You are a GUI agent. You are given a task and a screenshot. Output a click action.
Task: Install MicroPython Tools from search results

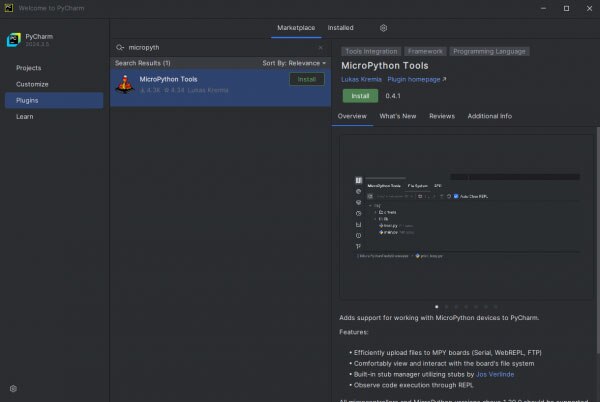tap(306, 79)
